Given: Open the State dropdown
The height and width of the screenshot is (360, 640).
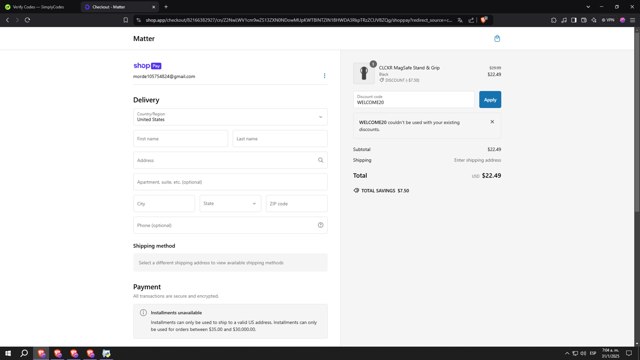Looking at the screenshot, I should click(230, 204).
